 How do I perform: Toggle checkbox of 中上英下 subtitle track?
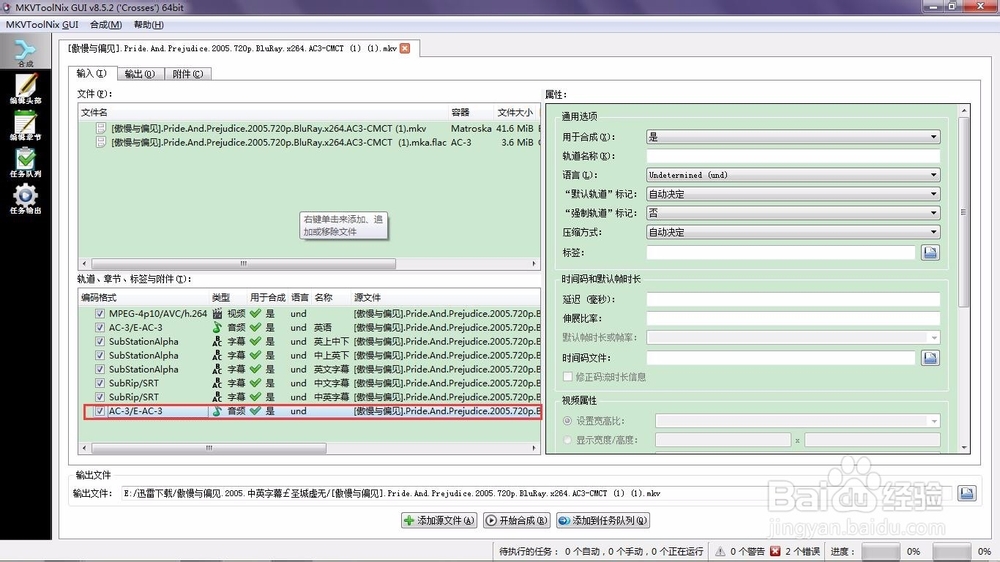click(100, 355)
